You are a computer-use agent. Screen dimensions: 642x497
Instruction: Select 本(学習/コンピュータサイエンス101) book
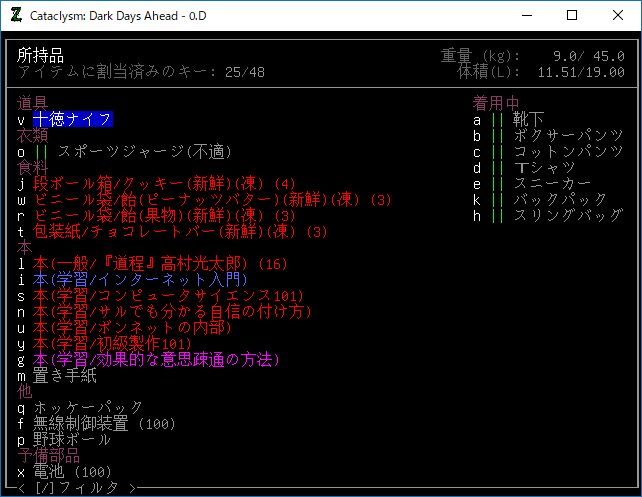pyautogui.click(x=167, y=295)
